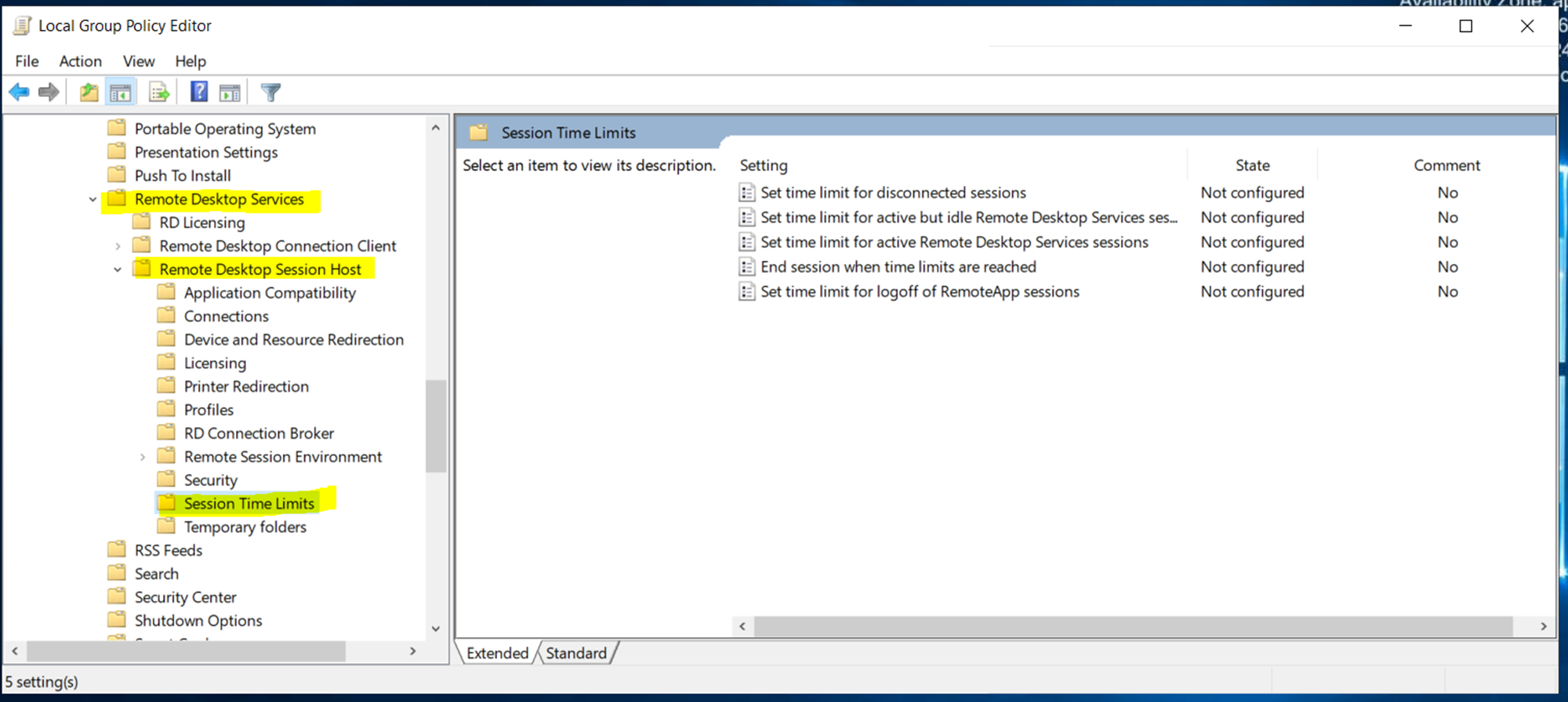Expand the Remote Session Environment node
1568x702 pixels.
pos(143,457)
